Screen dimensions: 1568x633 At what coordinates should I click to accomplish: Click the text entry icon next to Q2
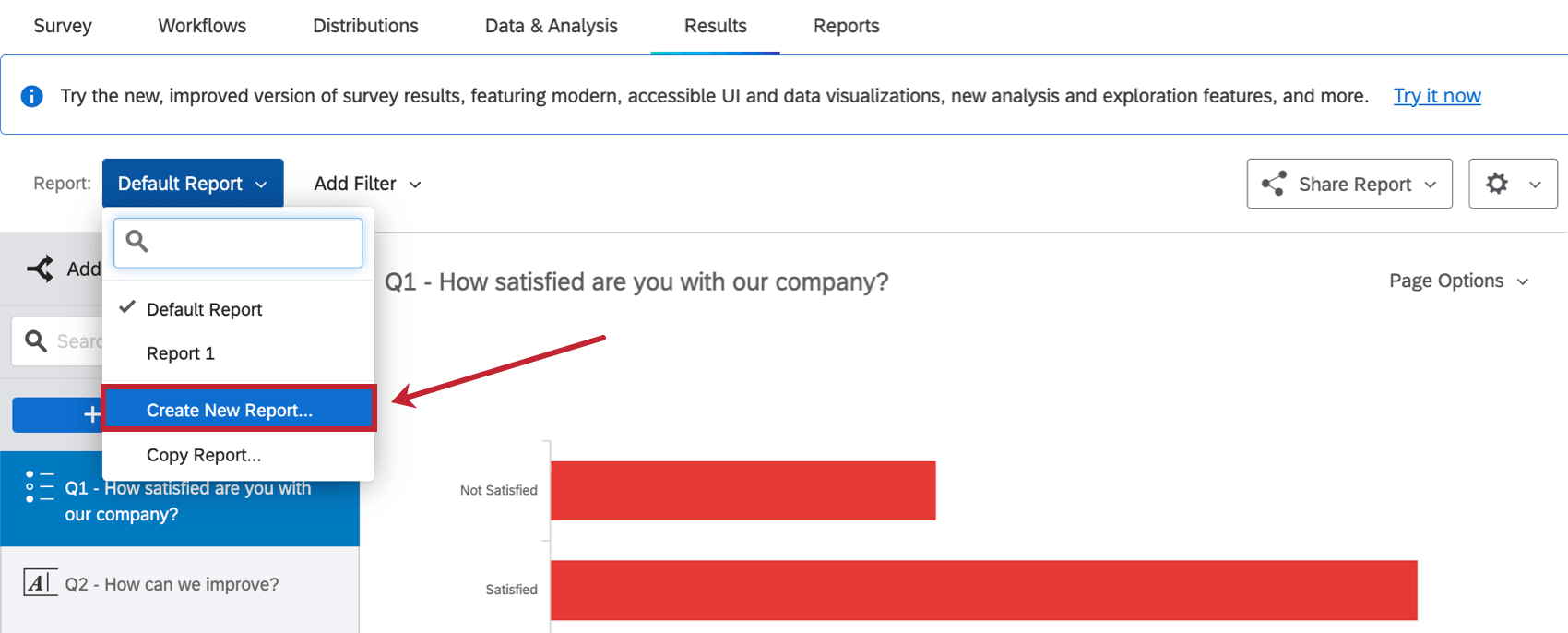point(41,583)
